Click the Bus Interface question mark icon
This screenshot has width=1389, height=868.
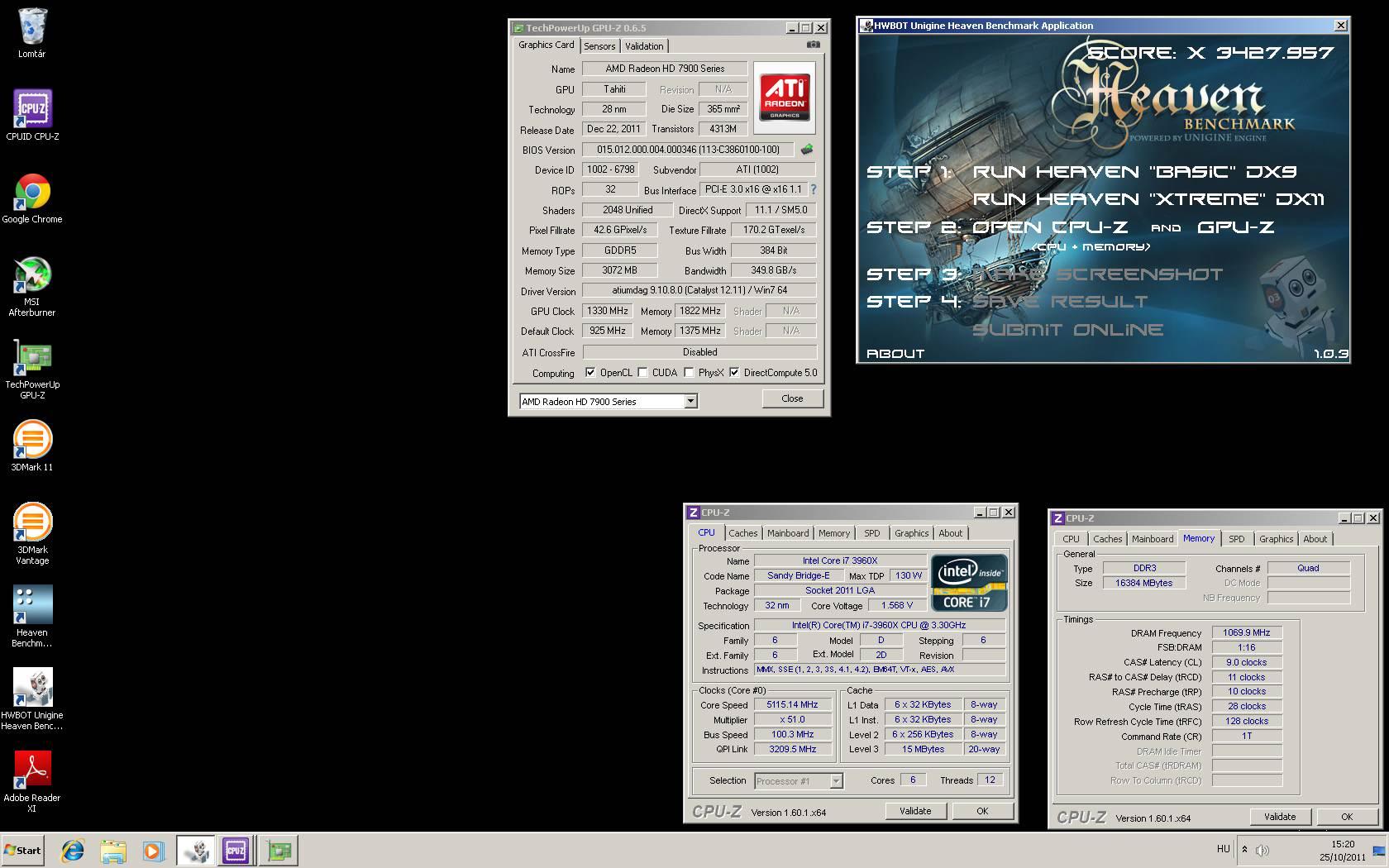tap(814, 189)
